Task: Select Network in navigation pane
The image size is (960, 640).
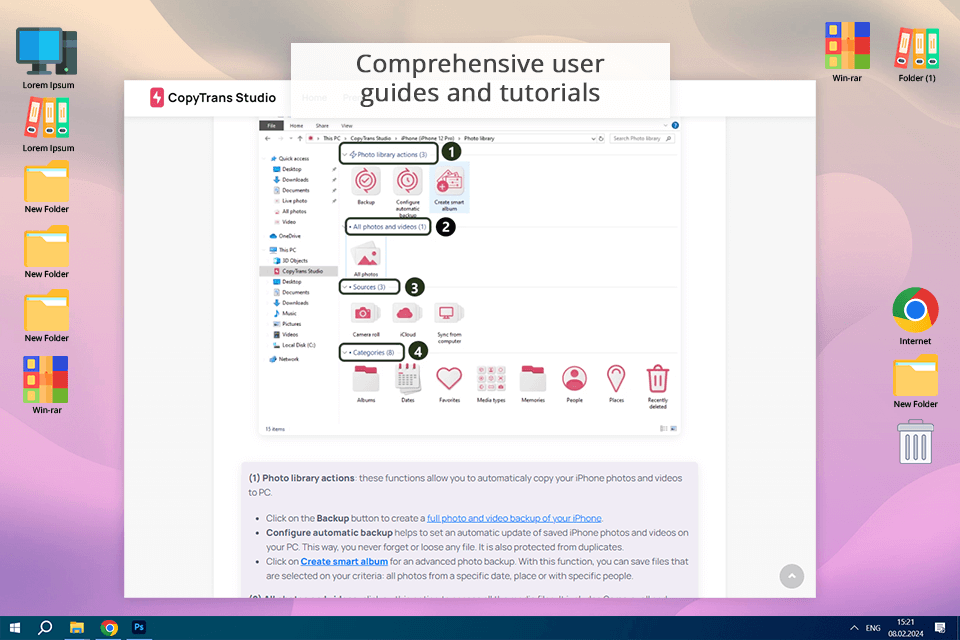Action: (x=284, y=360)
